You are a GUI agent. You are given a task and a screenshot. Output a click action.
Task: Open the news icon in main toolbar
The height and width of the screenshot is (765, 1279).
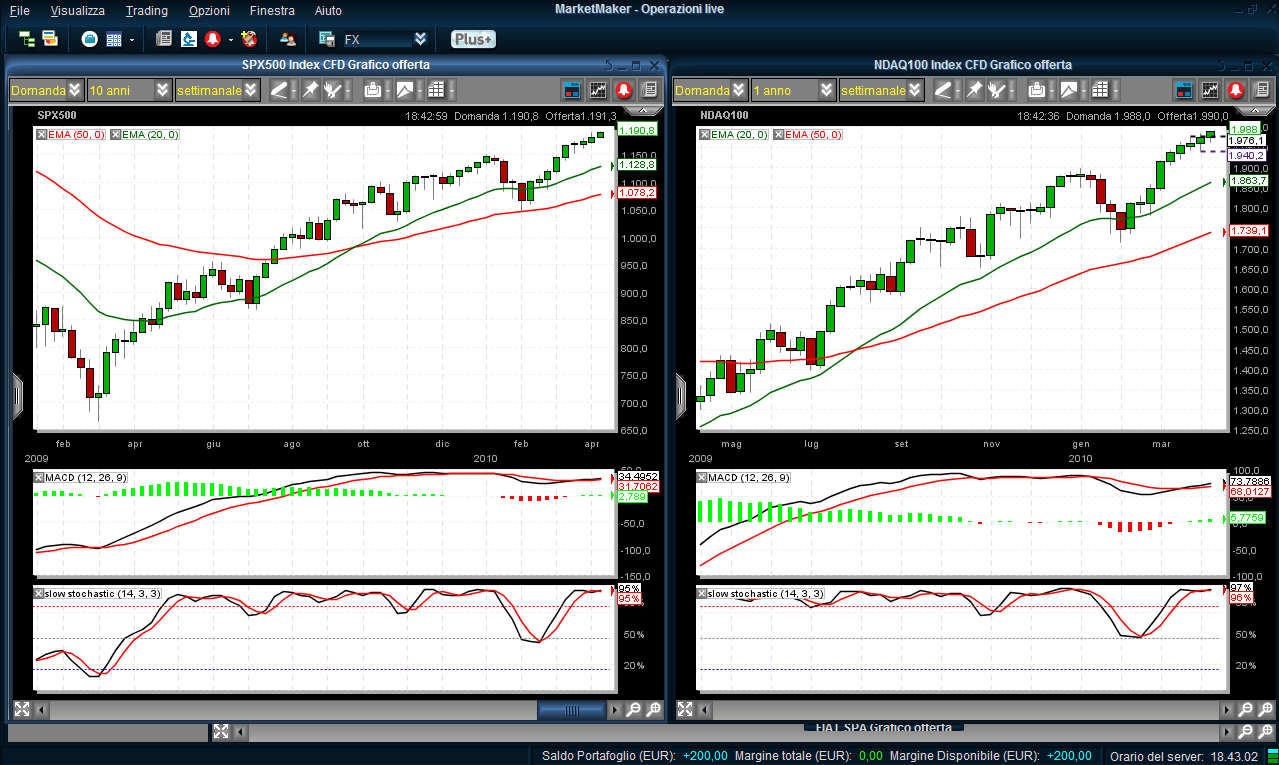point(164,39)
